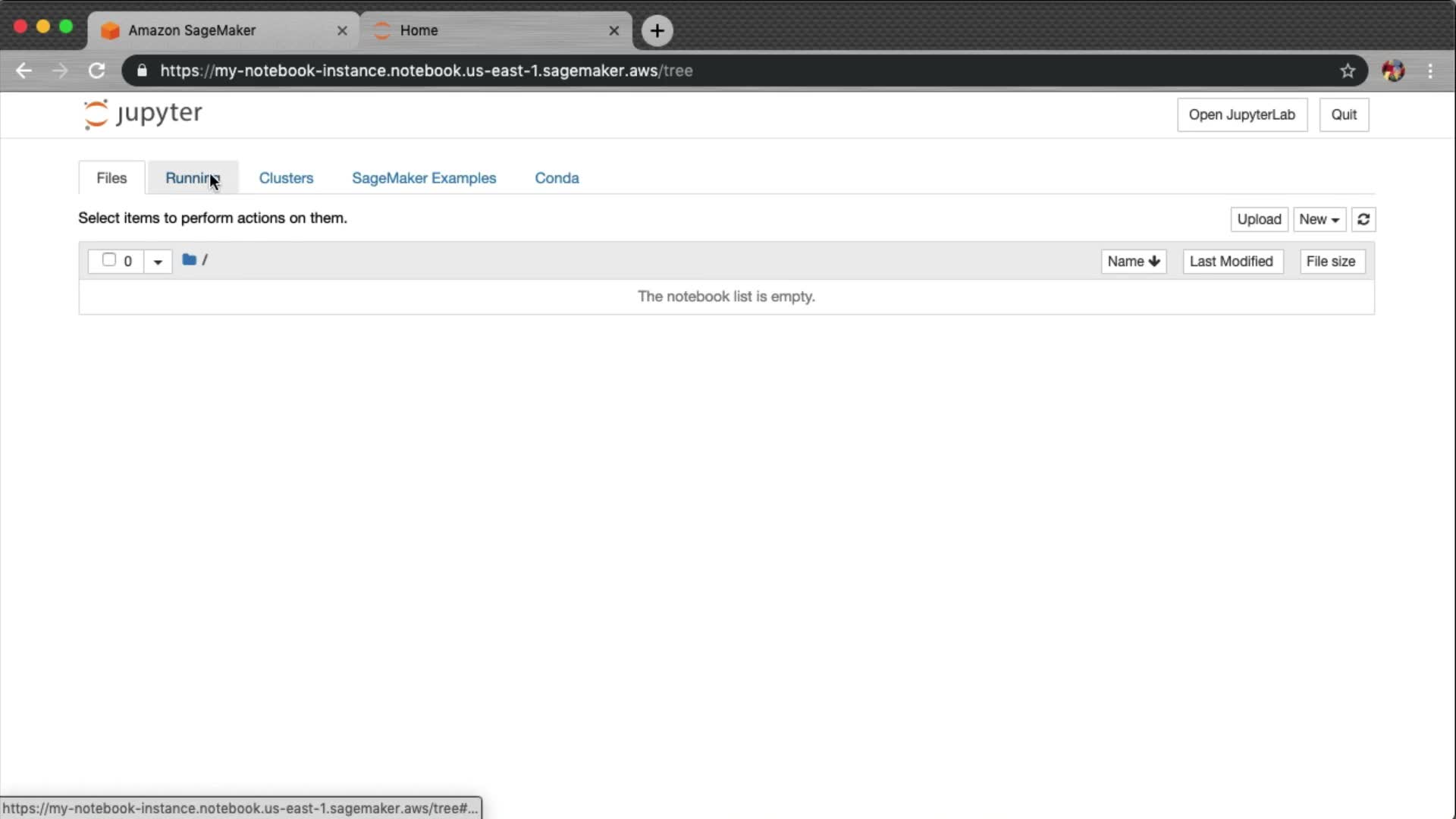The image size is (1456, 819).
Task: Click the root folder icon
Action: pyautogui.click(x=189, y=260)
